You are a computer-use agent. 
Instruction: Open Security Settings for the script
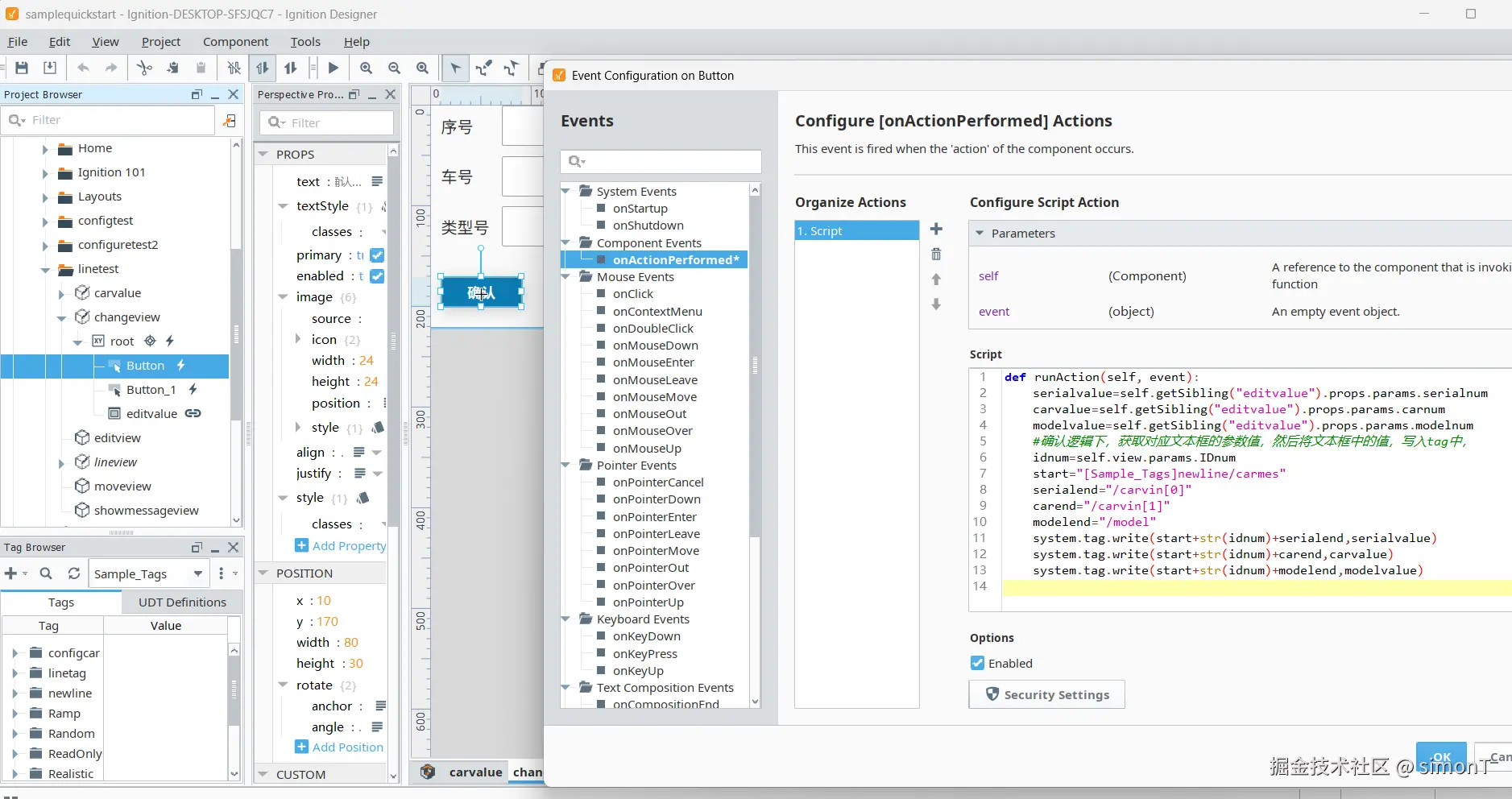pyautogui.click(x=1046, y=694)
